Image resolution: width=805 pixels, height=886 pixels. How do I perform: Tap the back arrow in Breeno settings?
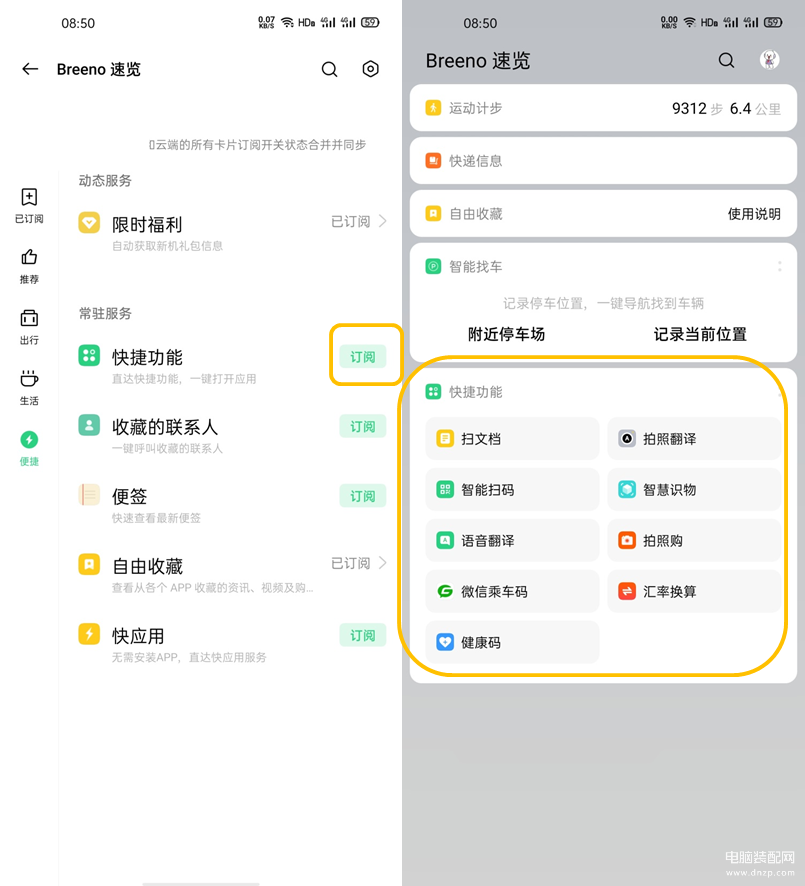coord(30,69)
